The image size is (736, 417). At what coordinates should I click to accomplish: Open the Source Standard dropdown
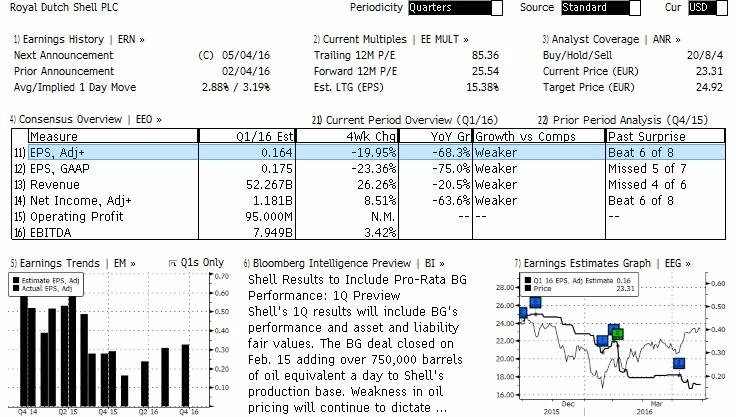point(601,8)
